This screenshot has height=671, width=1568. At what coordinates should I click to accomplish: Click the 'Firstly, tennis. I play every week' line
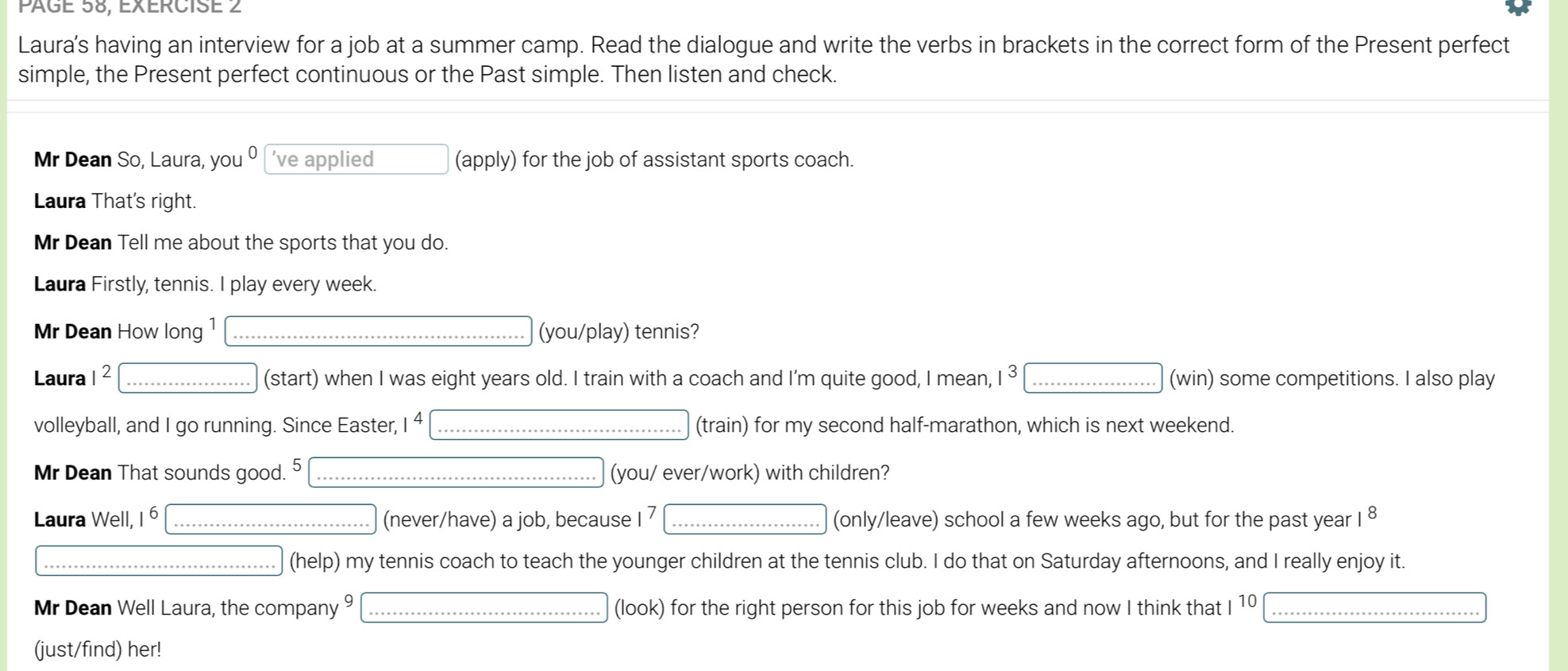tap(233, 284)
